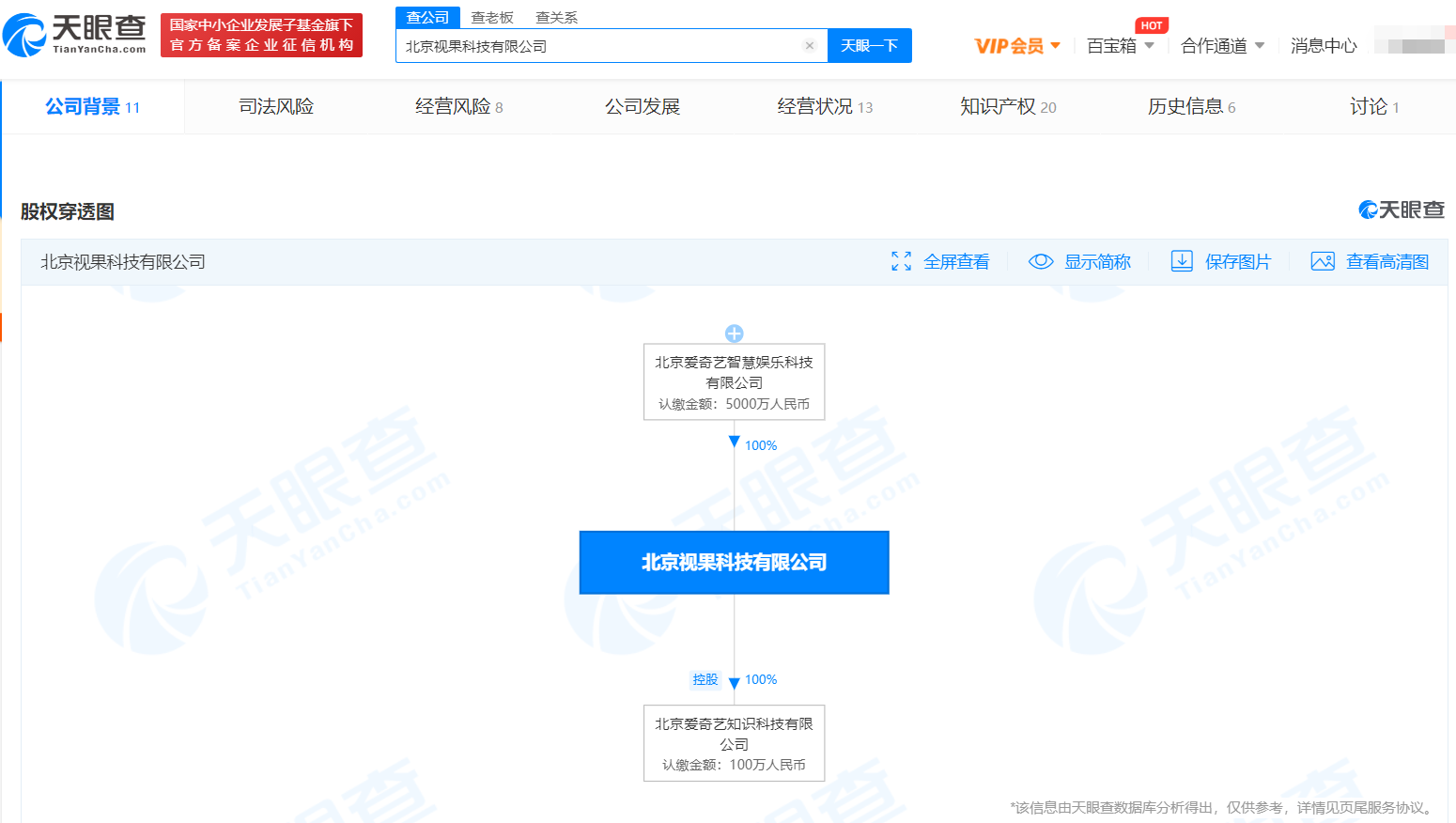Click 全屏查看 text link

(956, 262)
